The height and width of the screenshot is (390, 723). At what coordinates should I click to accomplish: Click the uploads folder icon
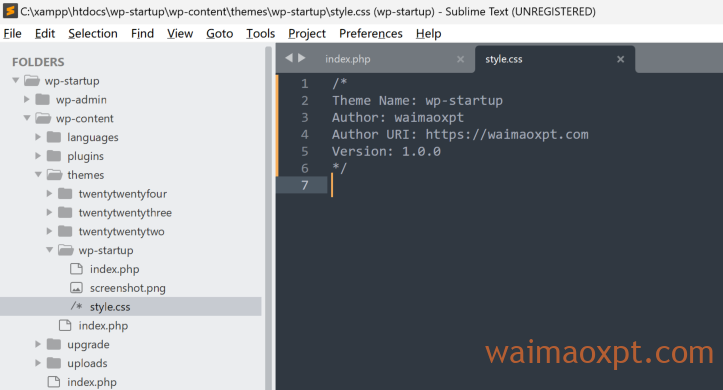point(54,363)
